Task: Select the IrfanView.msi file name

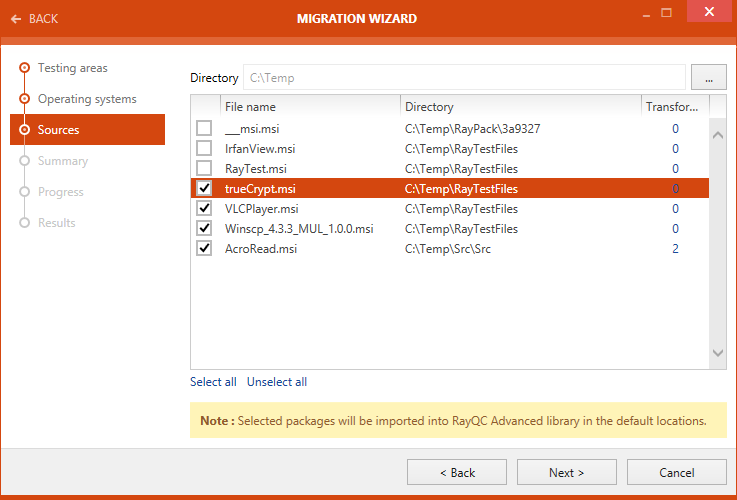Action: coord(260,149)
